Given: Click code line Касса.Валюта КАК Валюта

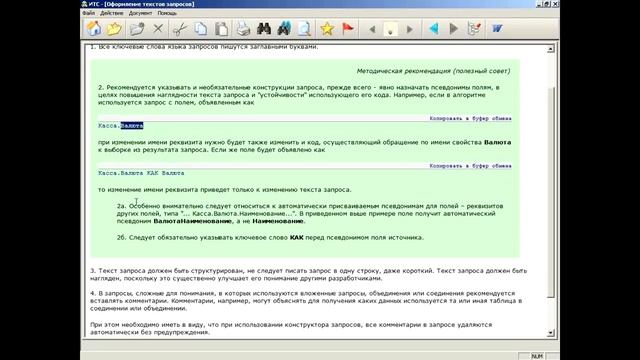Looking at the screenshot, I should [141, 173].
